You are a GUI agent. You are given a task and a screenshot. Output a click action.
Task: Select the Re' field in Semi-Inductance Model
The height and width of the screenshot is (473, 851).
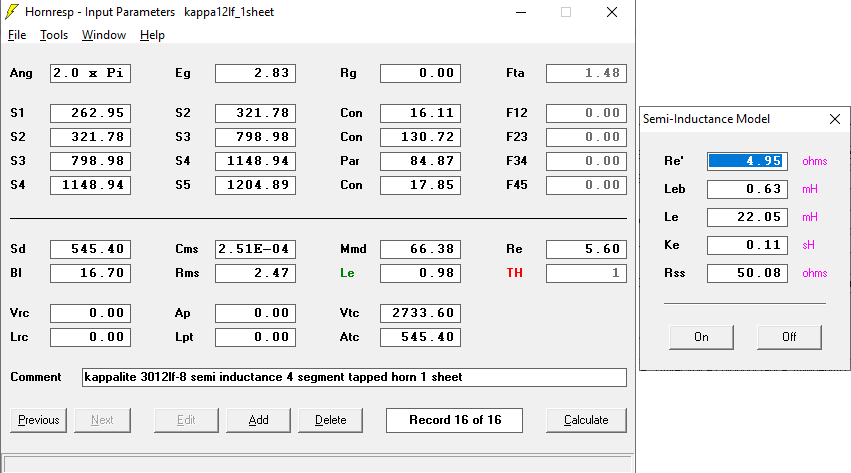[747, 161]
